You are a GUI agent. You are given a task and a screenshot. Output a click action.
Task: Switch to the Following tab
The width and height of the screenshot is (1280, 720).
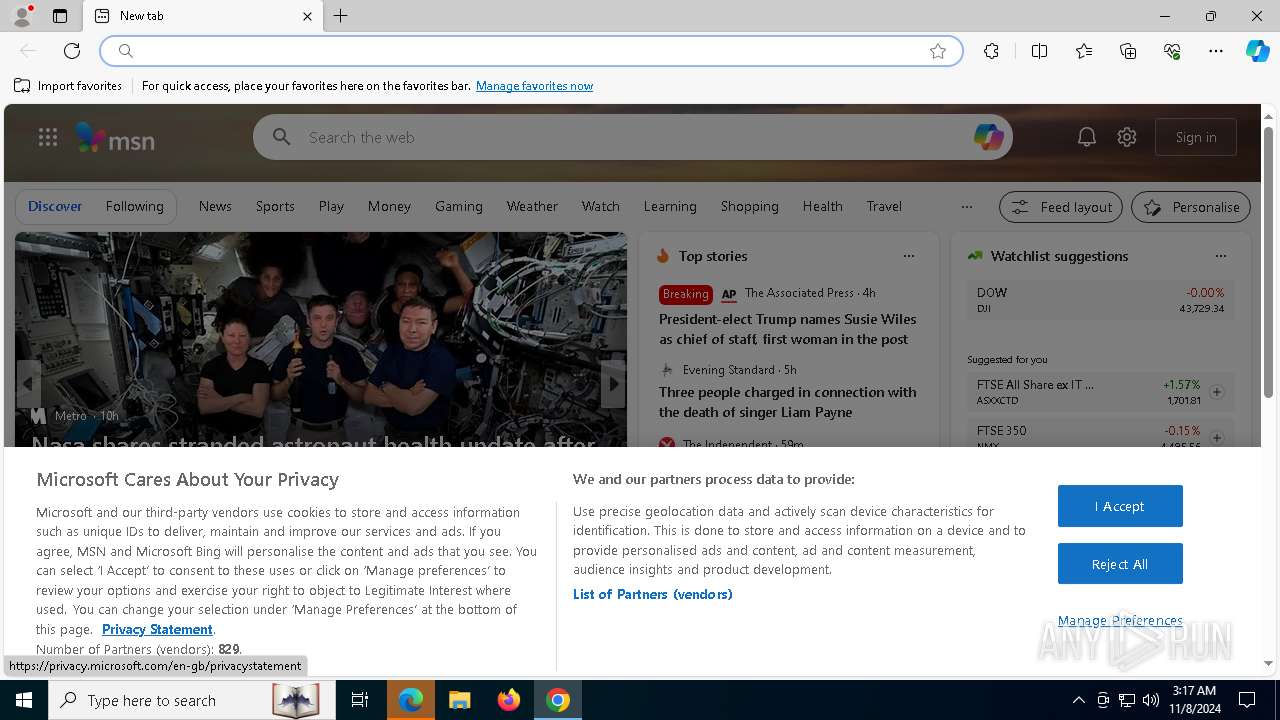point(134,206)
